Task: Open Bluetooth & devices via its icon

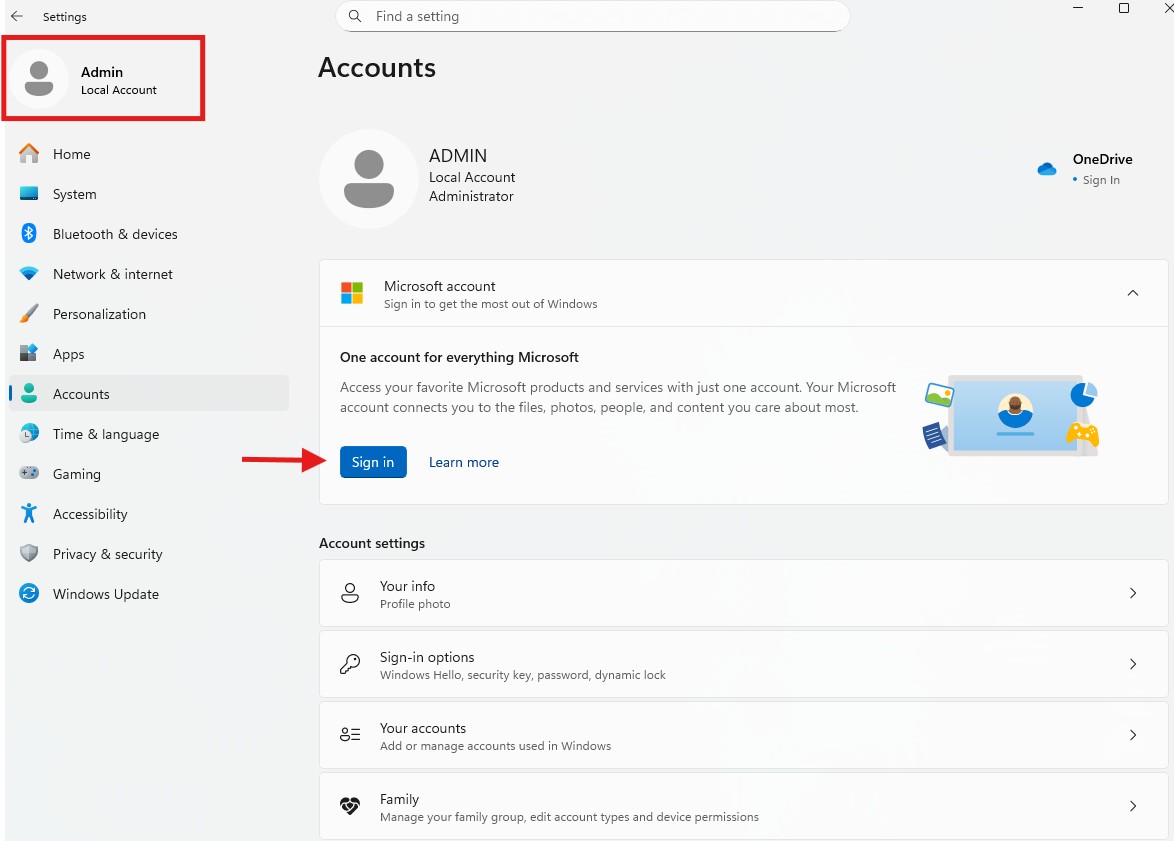Action: (x=29, y=234)
